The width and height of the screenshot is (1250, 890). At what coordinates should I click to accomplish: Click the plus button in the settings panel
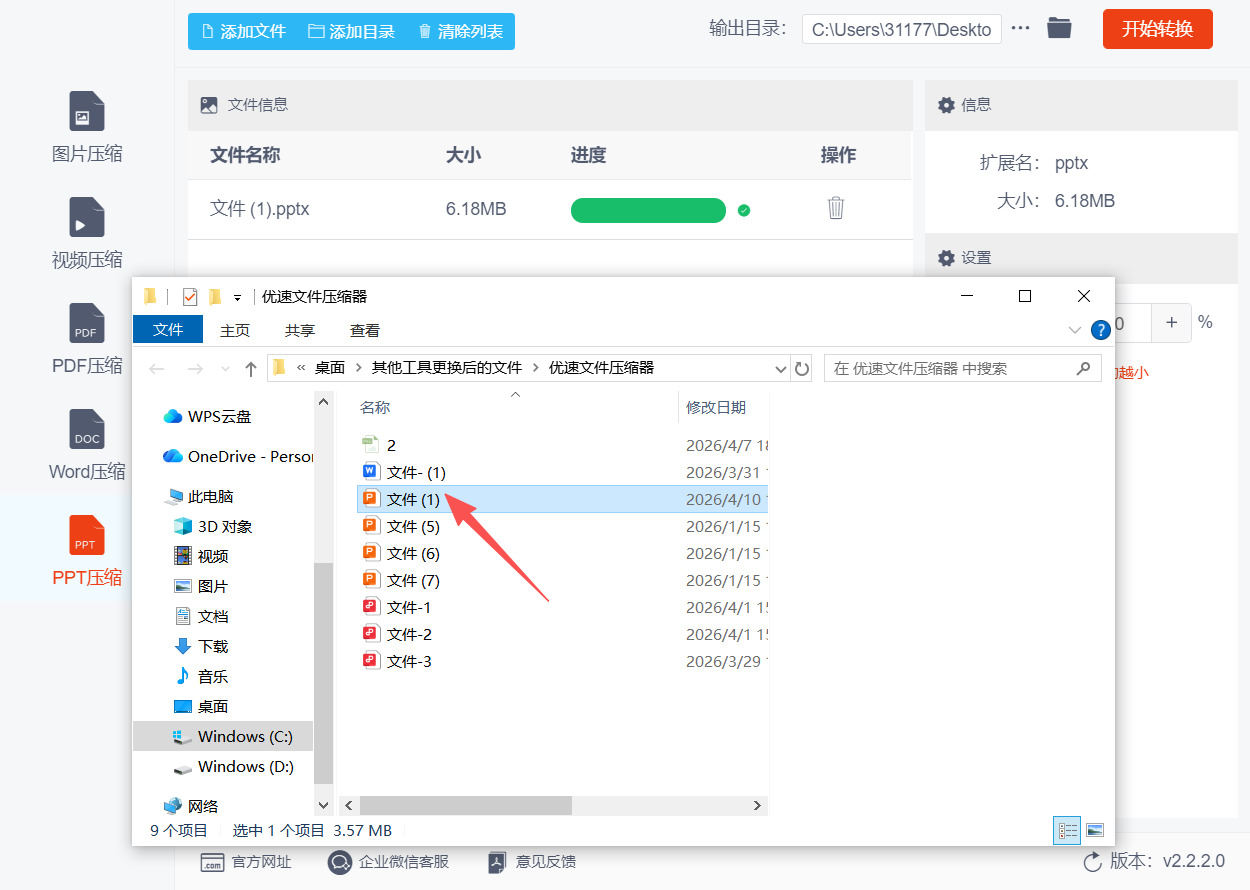[1171, 322]
